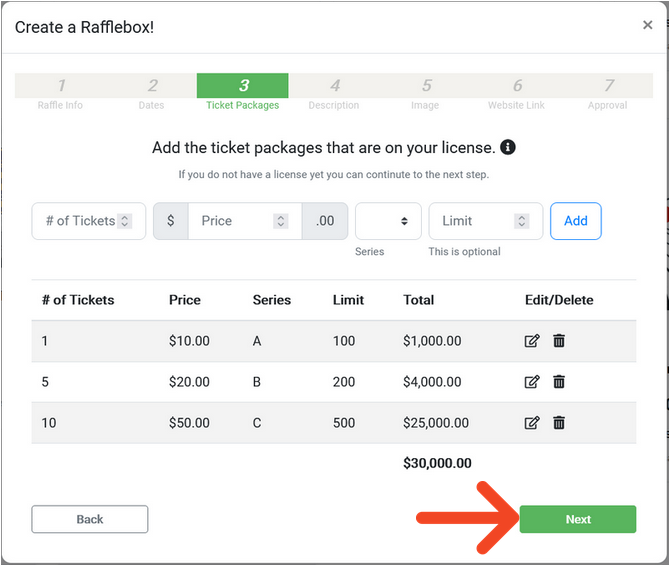Adjust the Price field spinner arrows
Image resolution: width=670 pixels, height=566 pixels.
pyautogui.click(x=281, y=221)
